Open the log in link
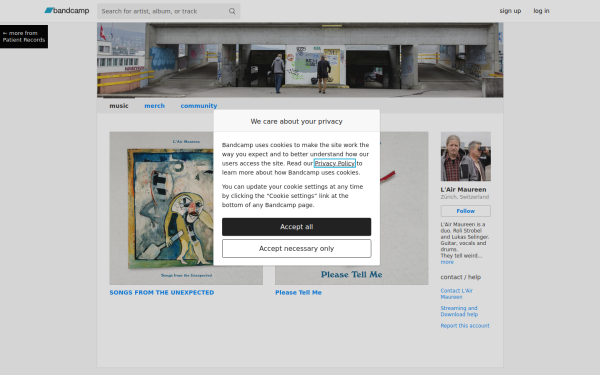600x375 pixels. [541, 11]
